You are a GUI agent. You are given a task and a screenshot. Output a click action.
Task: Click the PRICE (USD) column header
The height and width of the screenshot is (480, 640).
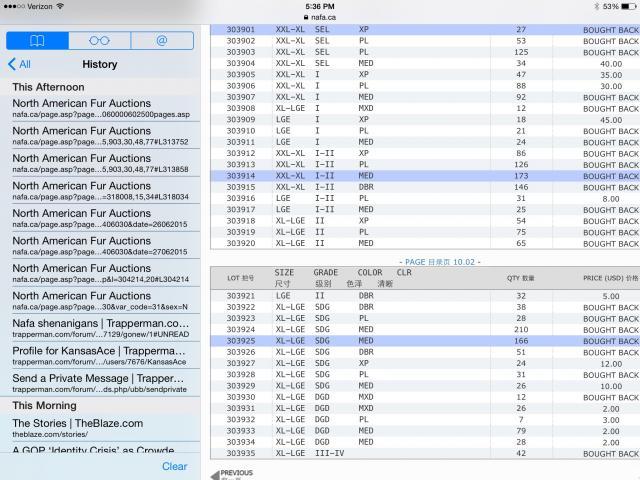tap(611, 278)
